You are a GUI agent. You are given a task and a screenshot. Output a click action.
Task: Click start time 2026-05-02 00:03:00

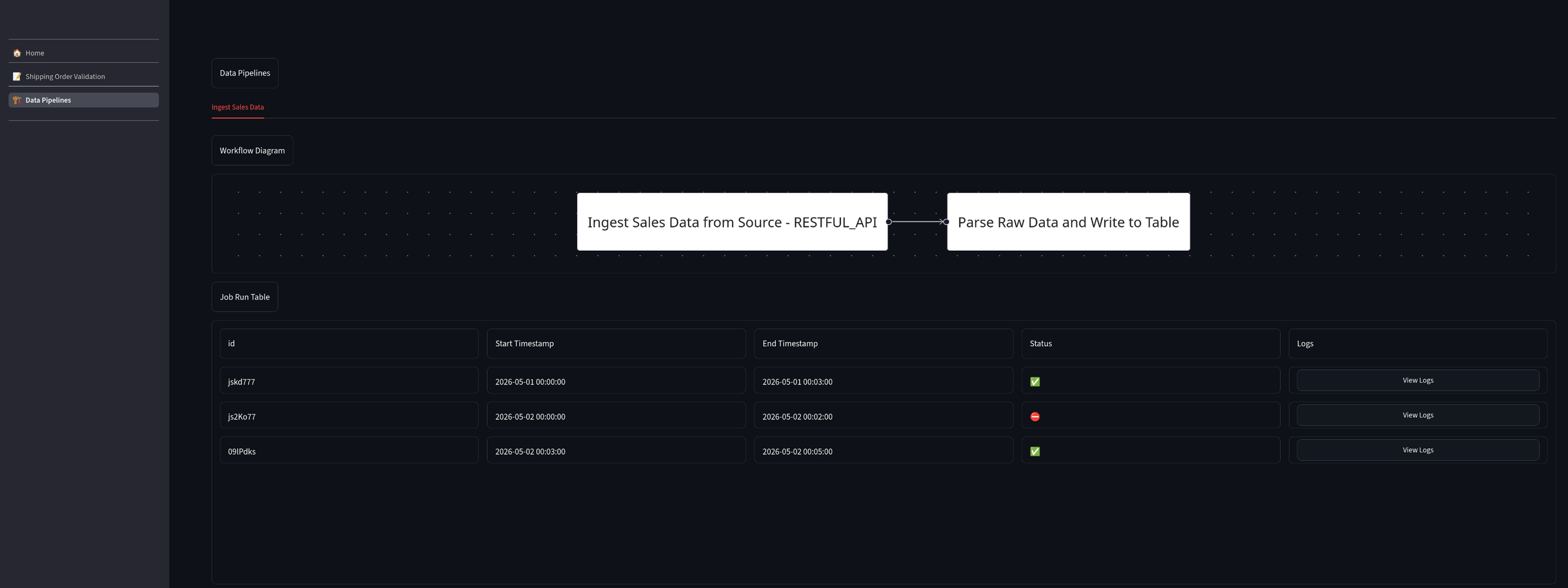(x=616, y=450)
